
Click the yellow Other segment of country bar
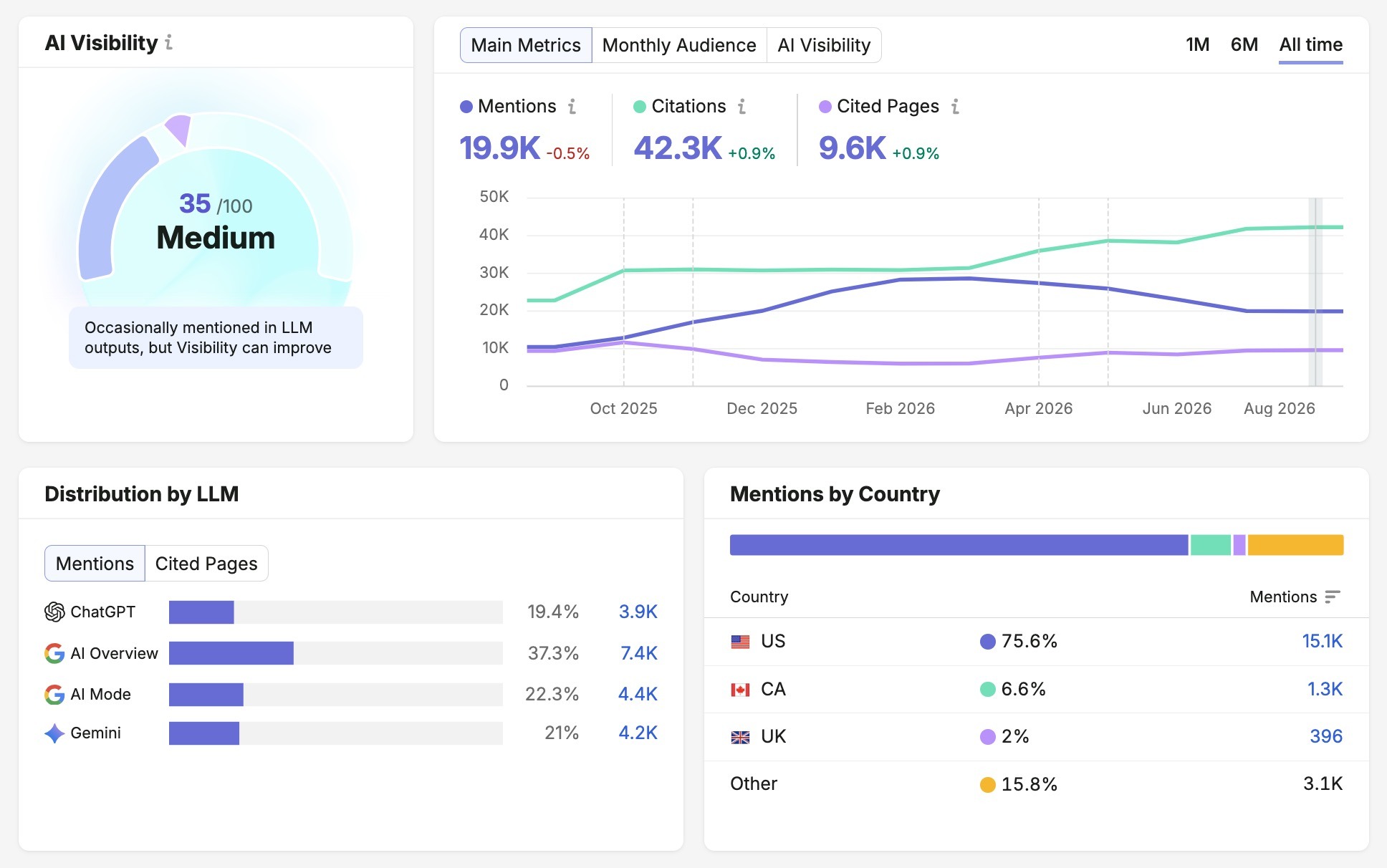click(1295, 545)
